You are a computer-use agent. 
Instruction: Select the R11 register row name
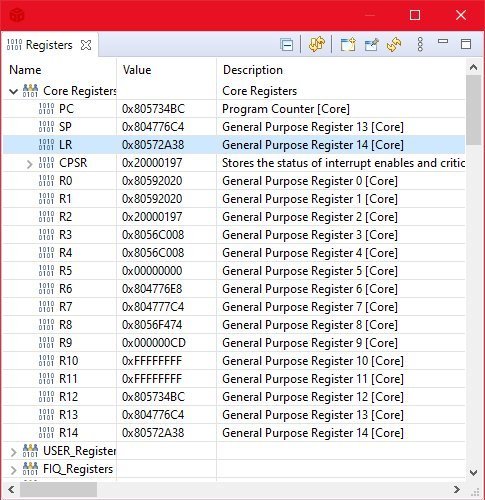(68, 379)
